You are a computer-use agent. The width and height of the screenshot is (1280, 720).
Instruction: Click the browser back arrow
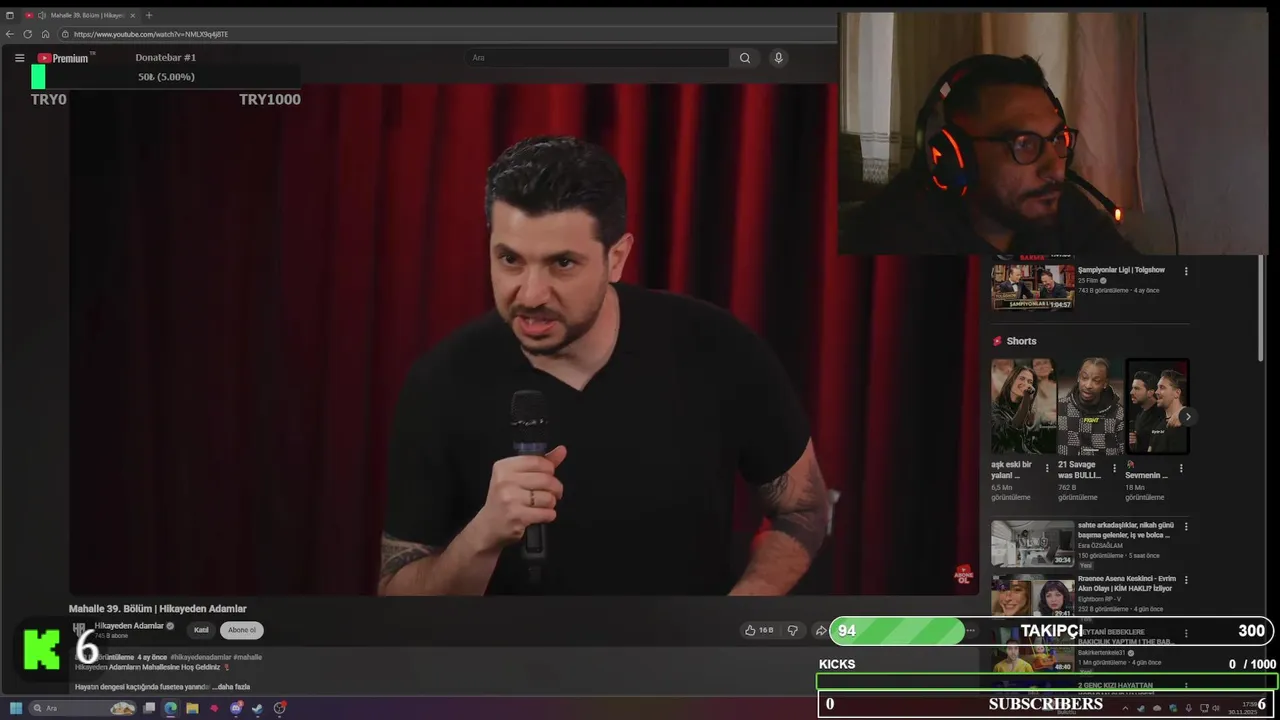point(10,34)
